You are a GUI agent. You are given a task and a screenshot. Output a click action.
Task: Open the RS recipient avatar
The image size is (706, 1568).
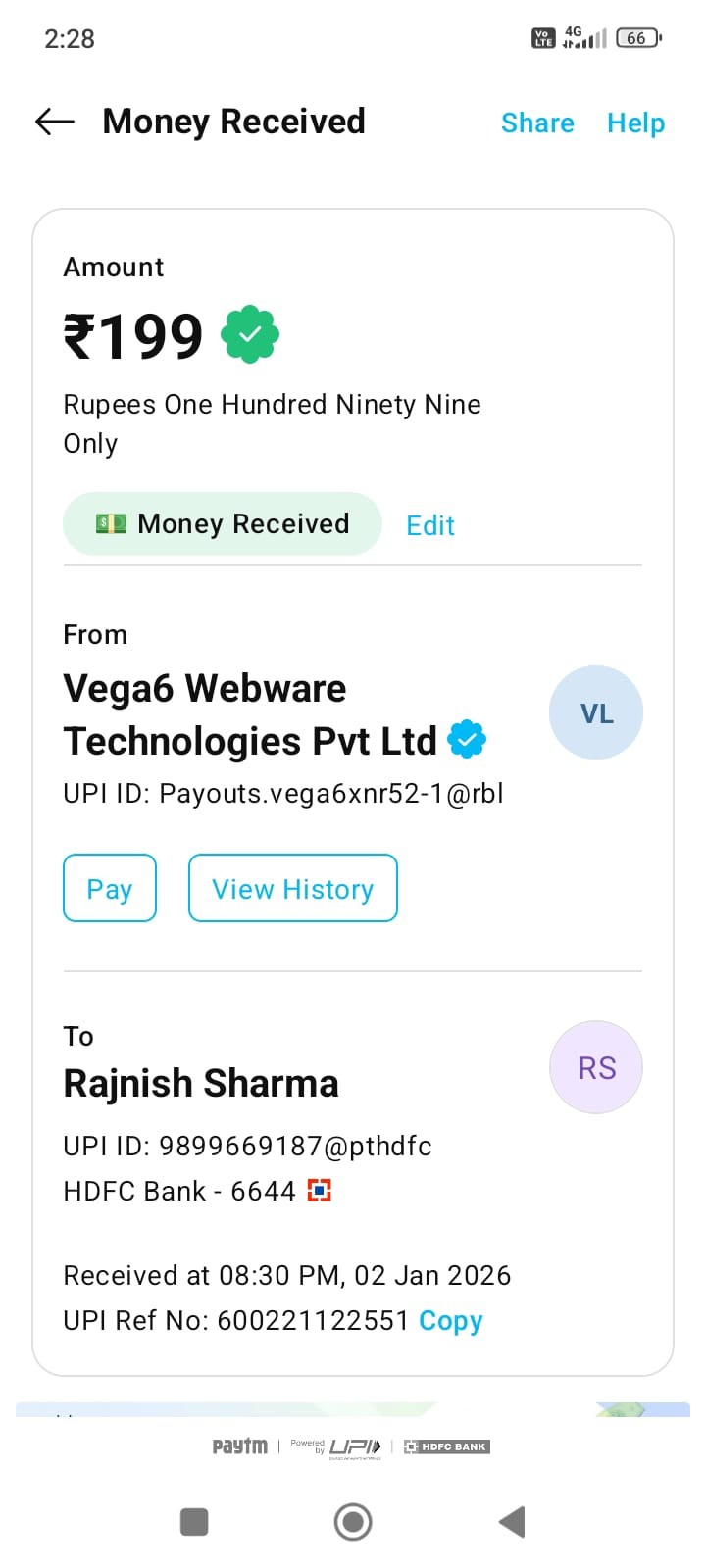coord(595,1067)
